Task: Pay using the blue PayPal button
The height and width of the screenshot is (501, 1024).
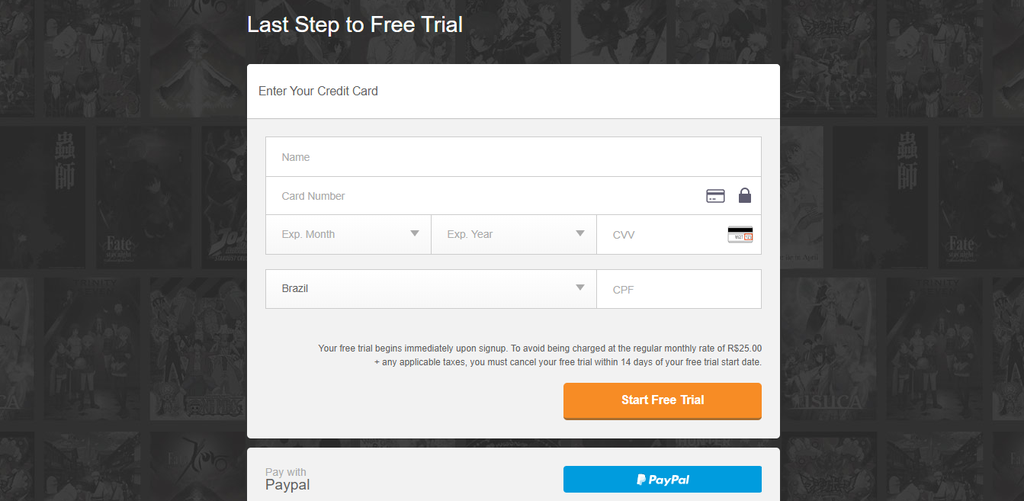Action: [x=662, y=479]
